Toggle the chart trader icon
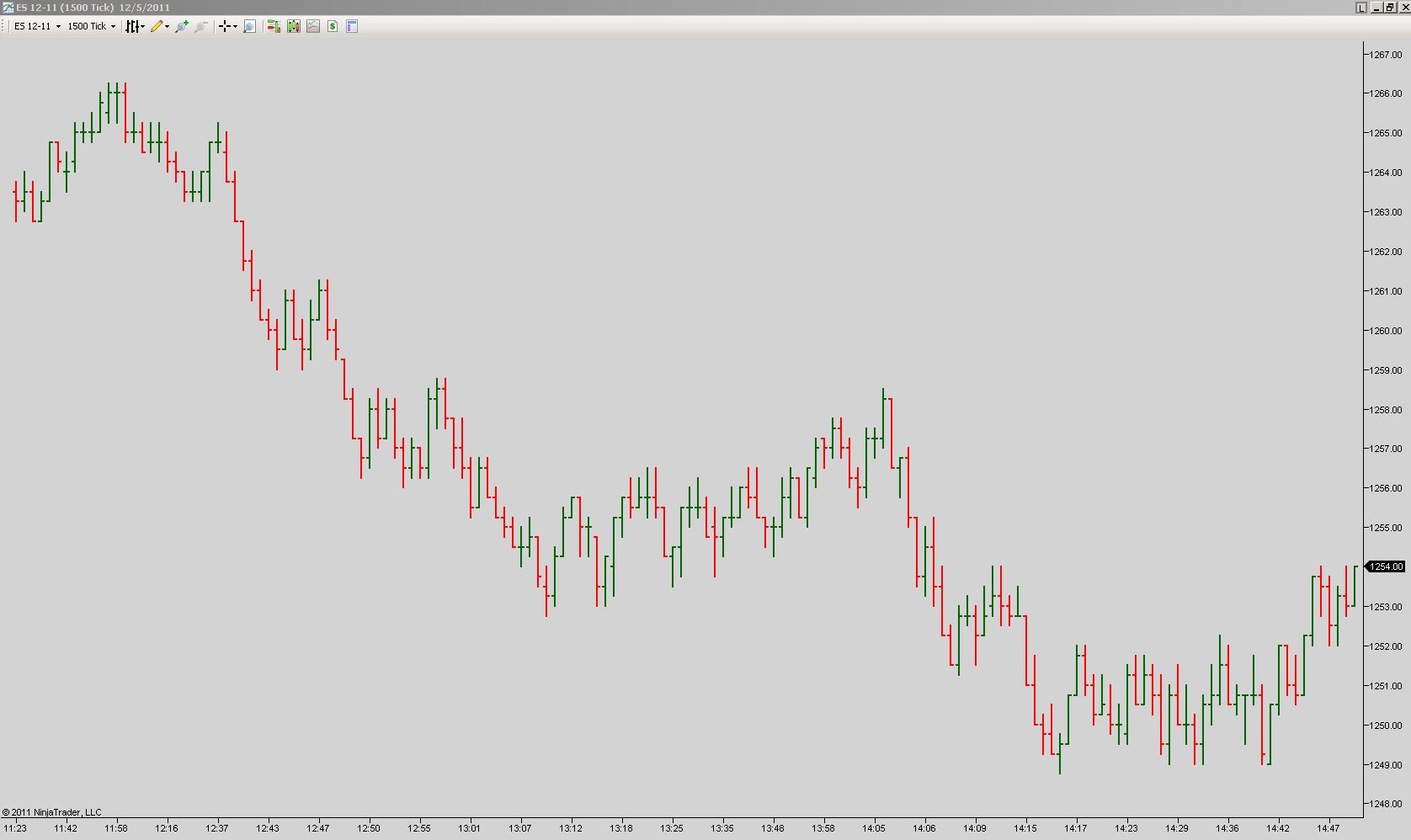 (x=274, y=26)
